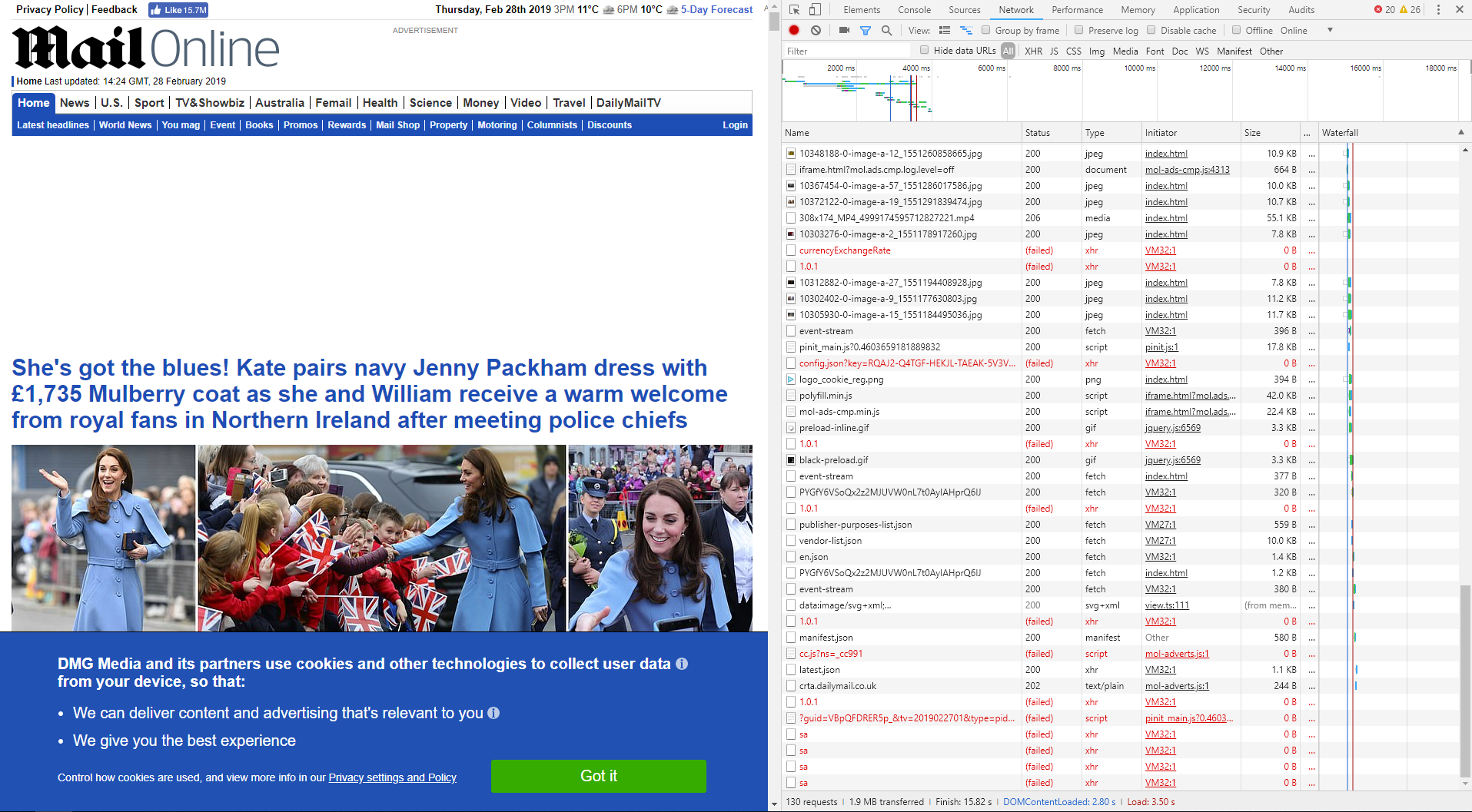The image size is (1472, 812).
Task: Open DevTools three-dot customize menu
Action: (x=1438, y=10)
